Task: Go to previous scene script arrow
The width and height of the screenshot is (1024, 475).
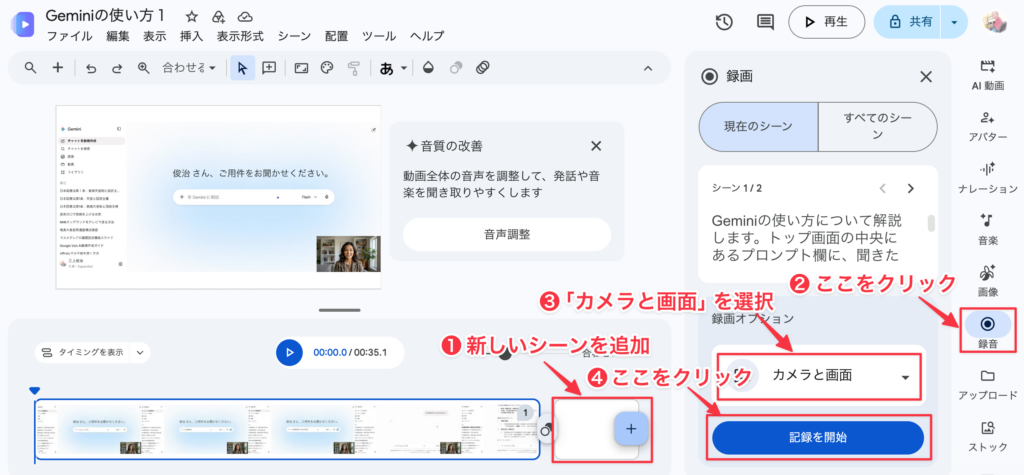Action: tap(882, 189)
